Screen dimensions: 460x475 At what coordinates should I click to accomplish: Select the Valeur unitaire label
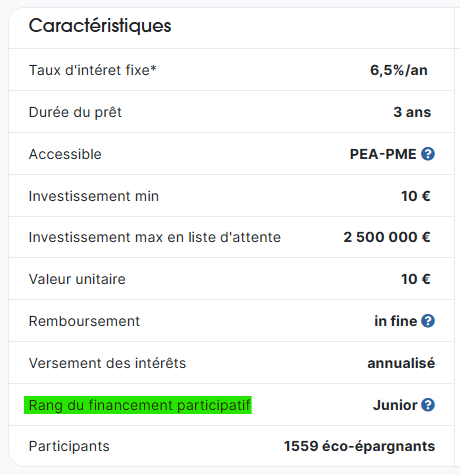[x=77, y=279]
